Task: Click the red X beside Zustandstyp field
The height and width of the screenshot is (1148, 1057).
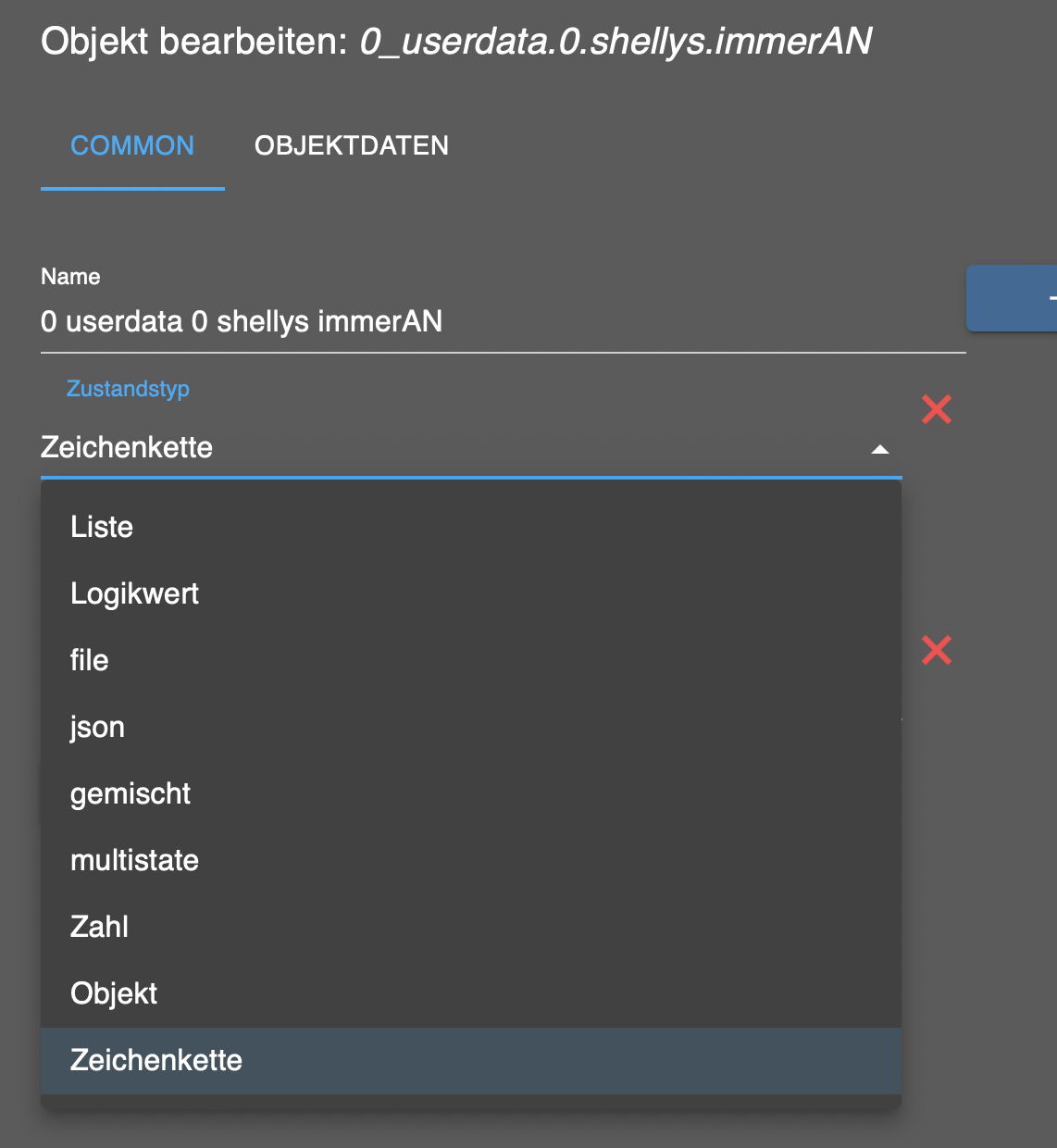Action: (x=937, y=409)
